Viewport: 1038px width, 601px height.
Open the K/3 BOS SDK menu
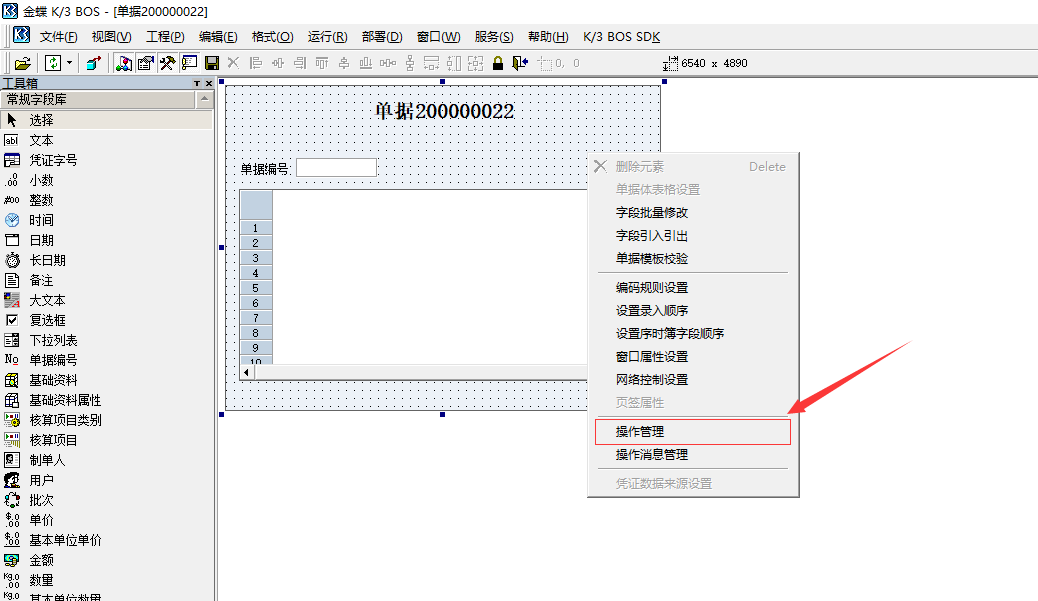(622, 36)
